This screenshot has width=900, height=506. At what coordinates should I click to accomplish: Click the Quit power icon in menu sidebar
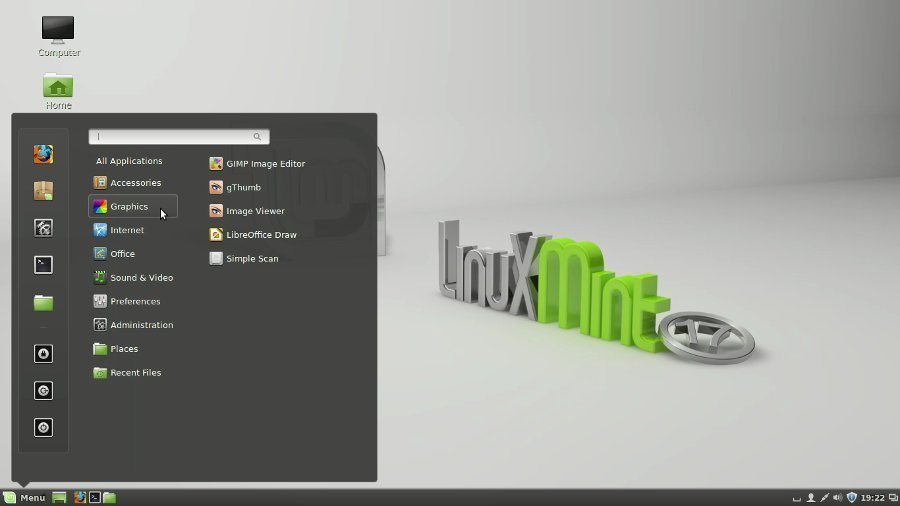point(43,427)
